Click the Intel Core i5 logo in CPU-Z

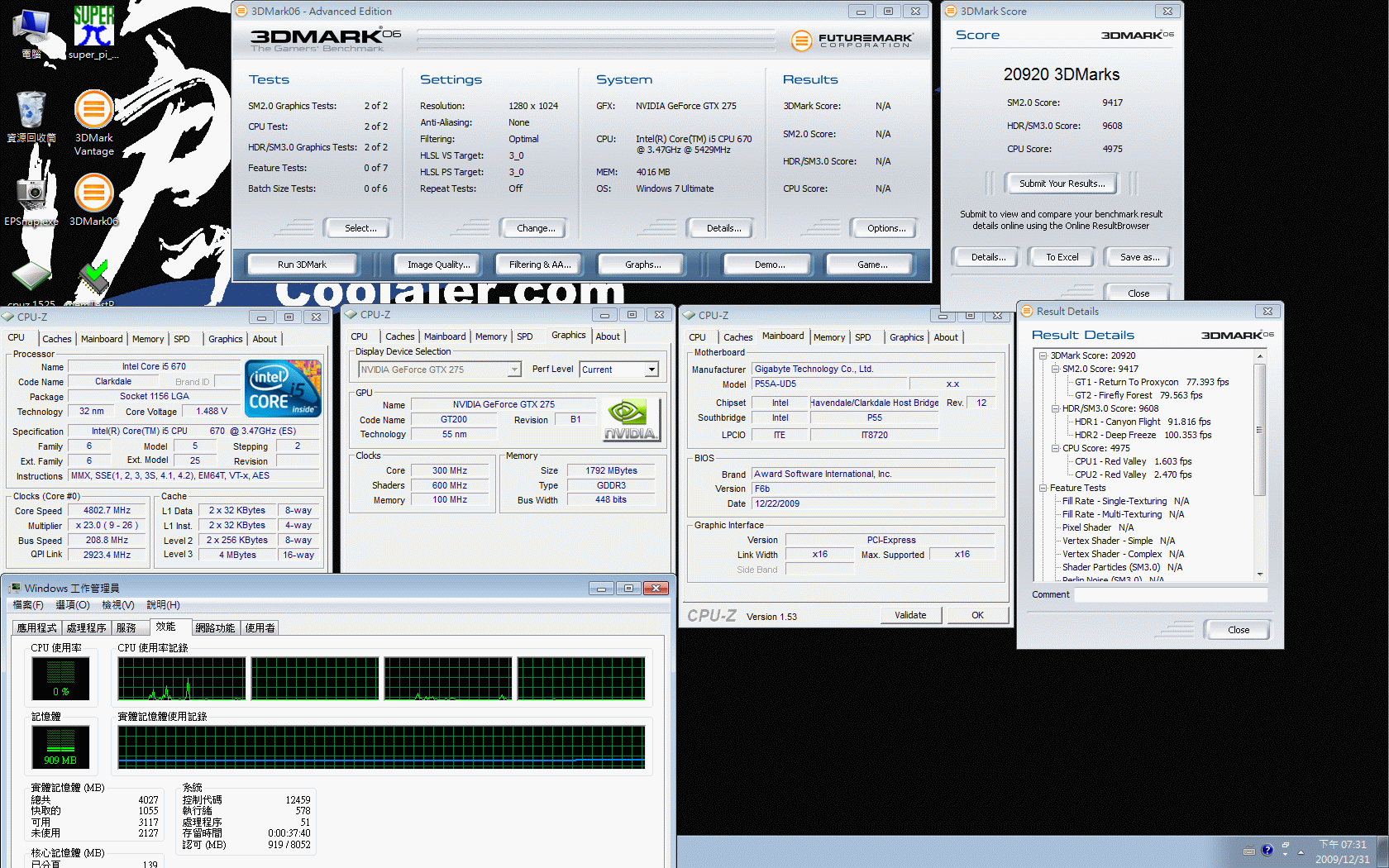tap(283, 389)
